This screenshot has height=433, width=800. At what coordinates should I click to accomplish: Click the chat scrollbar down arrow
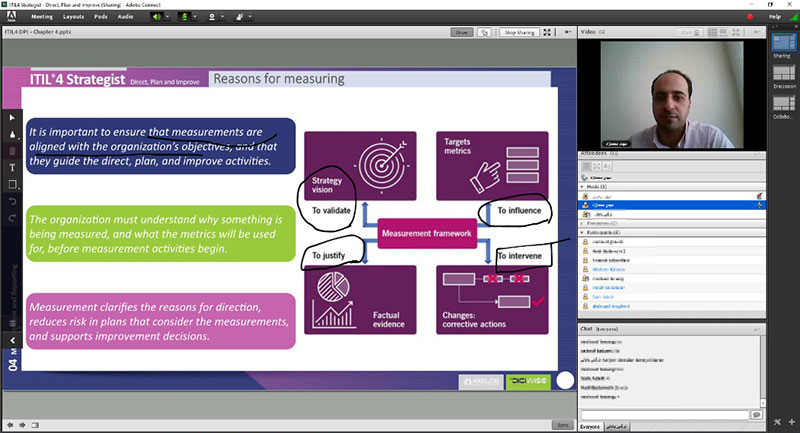click(763, 403)
